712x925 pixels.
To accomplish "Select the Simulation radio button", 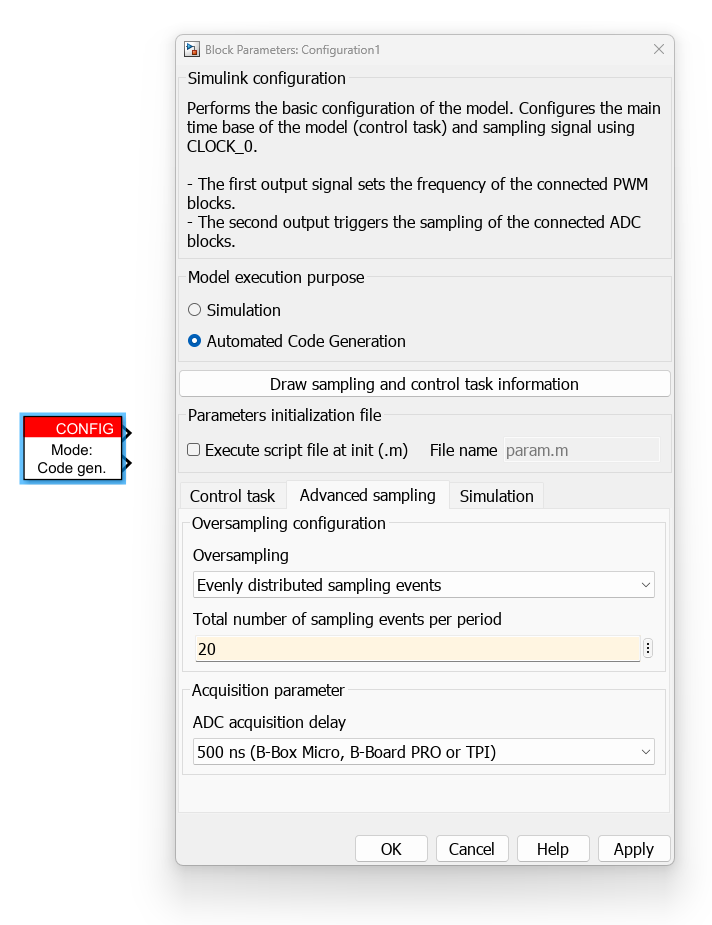I will [194, 310].
